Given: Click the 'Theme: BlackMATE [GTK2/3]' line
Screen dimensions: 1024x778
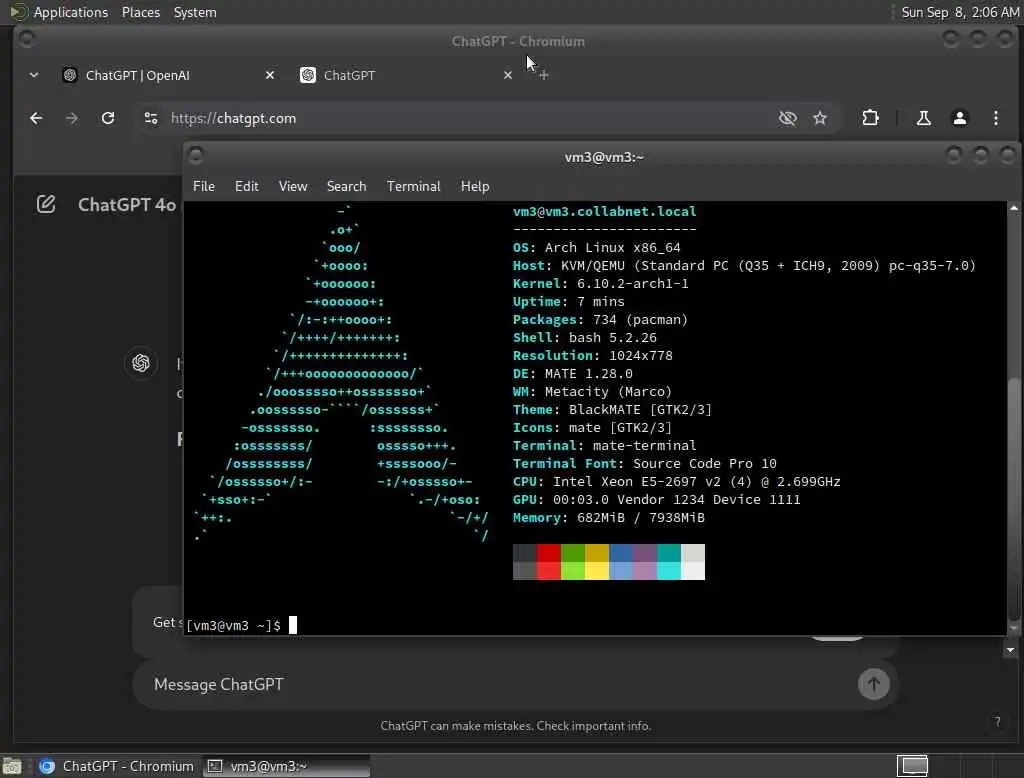Looking at the screenshot, I should [x=612, y=410].
